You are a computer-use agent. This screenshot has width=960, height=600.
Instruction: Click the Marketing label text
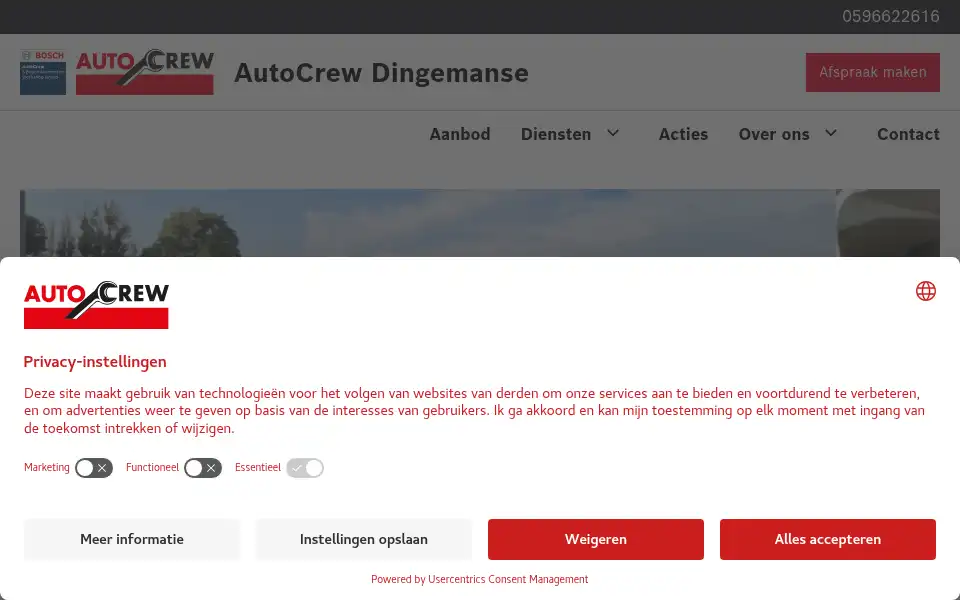click(47, 467)
